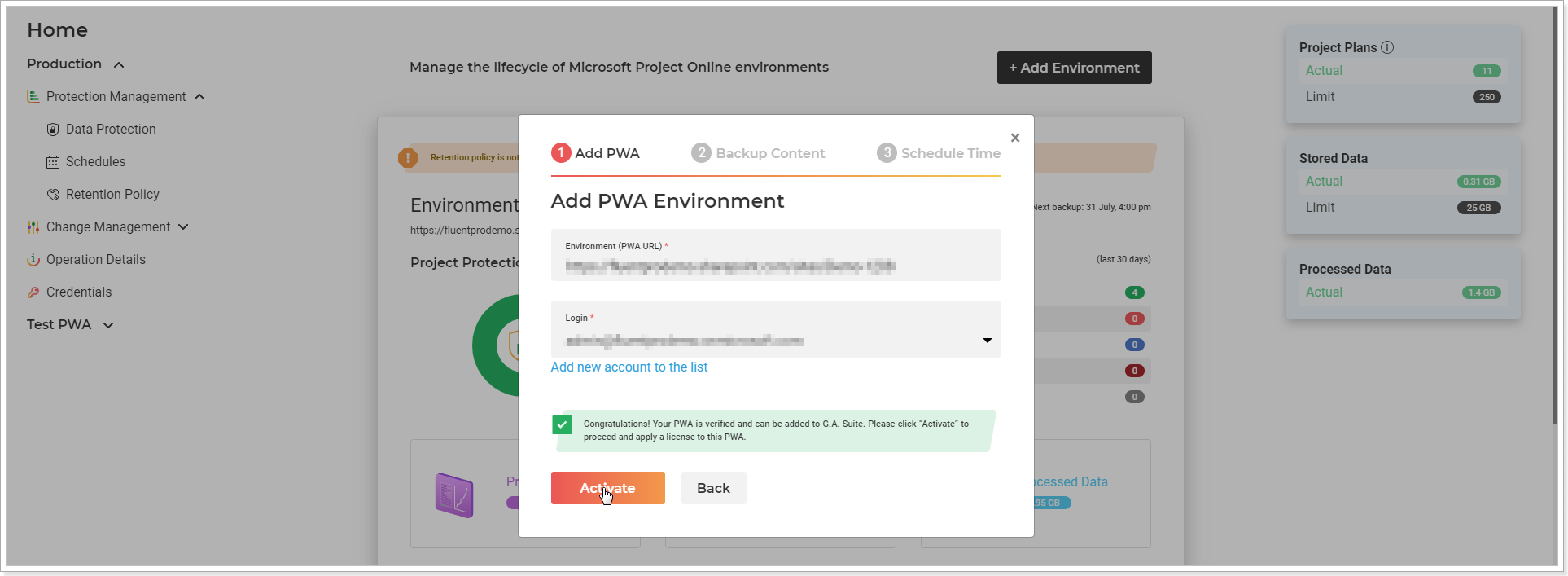Select the Backup Content step tab
1568x576 pixels.
pos(758,153)
